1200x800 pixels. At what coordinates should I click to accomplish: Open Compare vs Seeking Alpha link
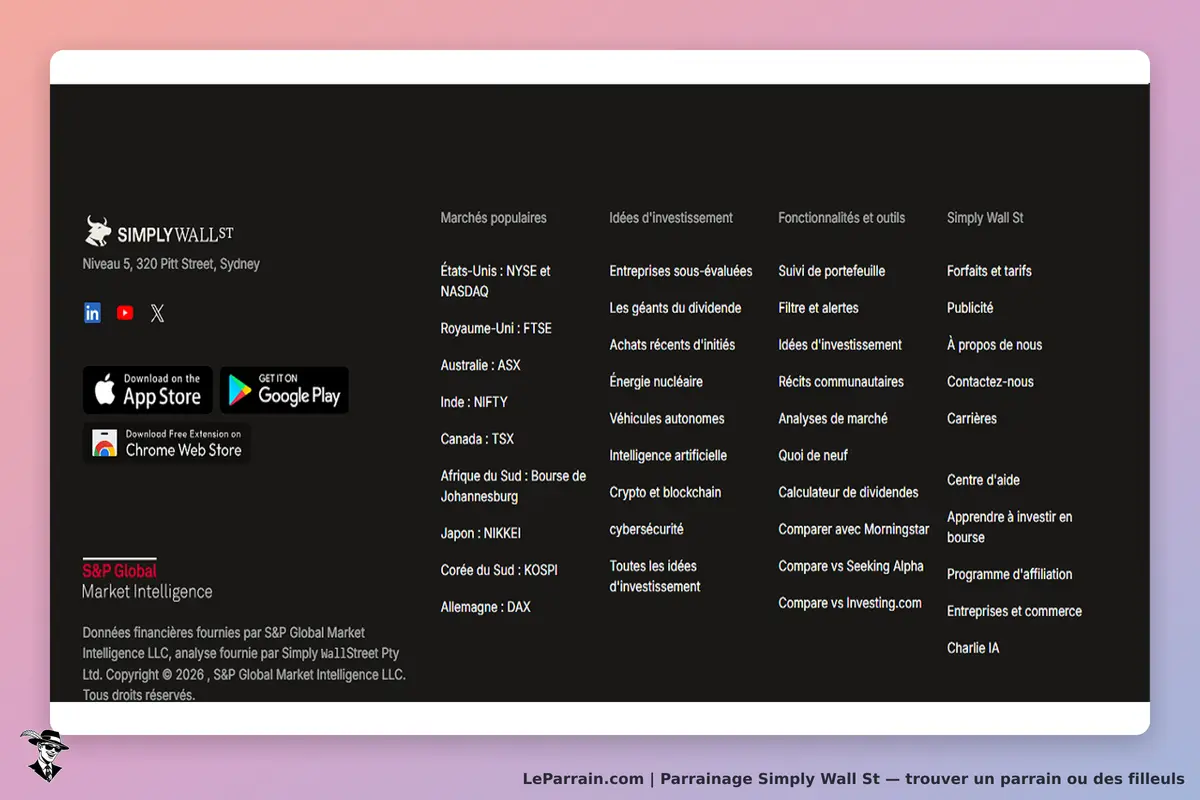[851, 567]
